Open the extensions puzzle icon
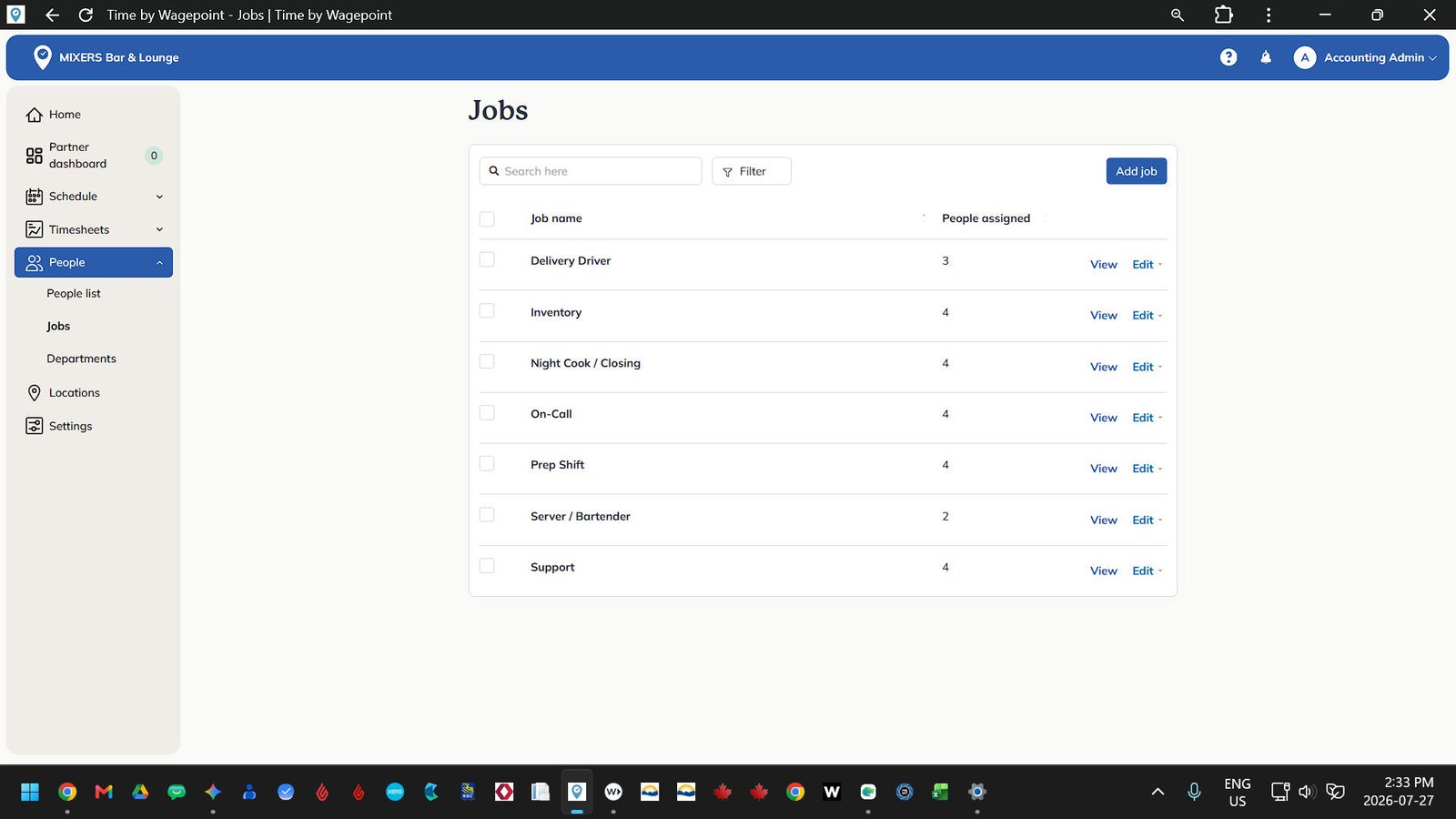 click(x=1224, y=15)
